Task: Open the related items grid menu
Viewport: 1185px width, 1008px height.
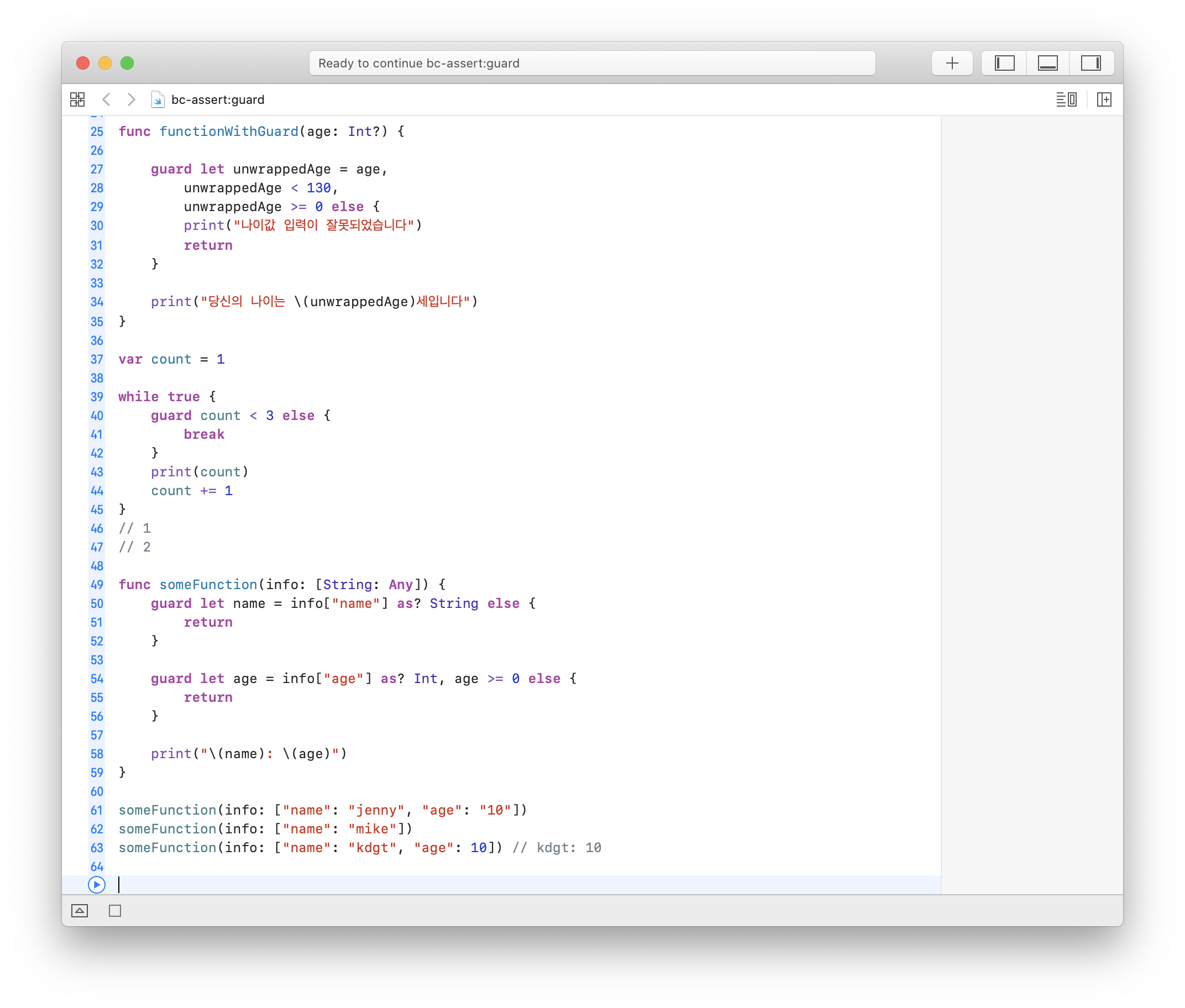Action: (78, 99)
